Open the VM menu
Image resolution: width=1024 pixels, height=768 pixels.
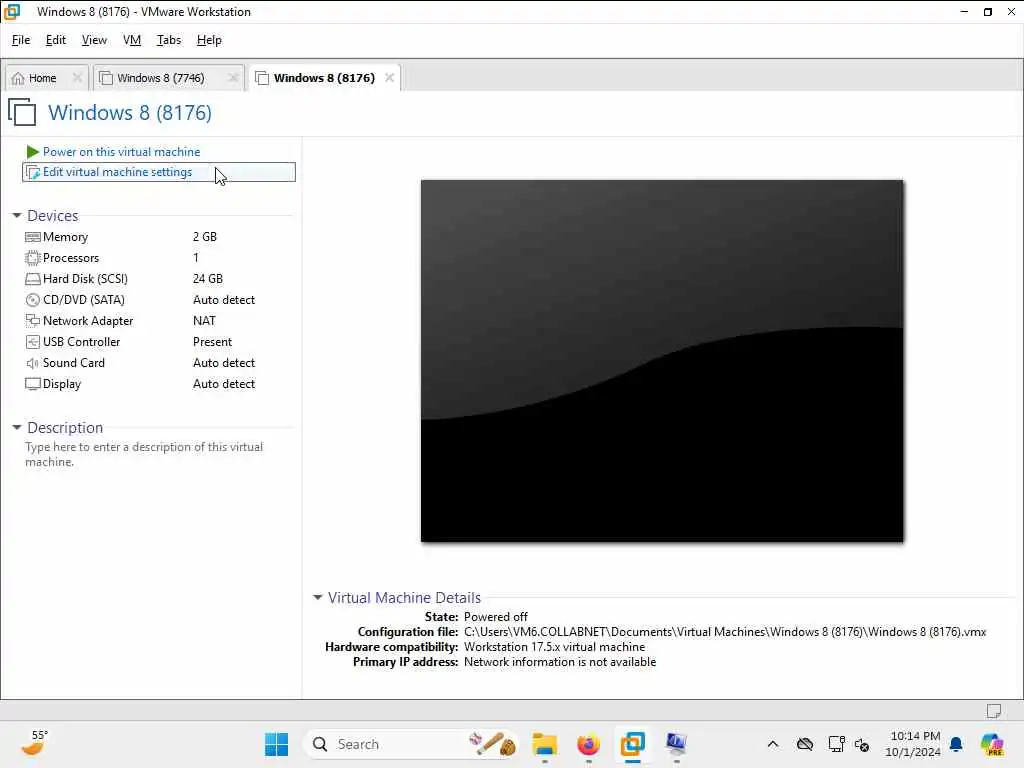[132, 40]
